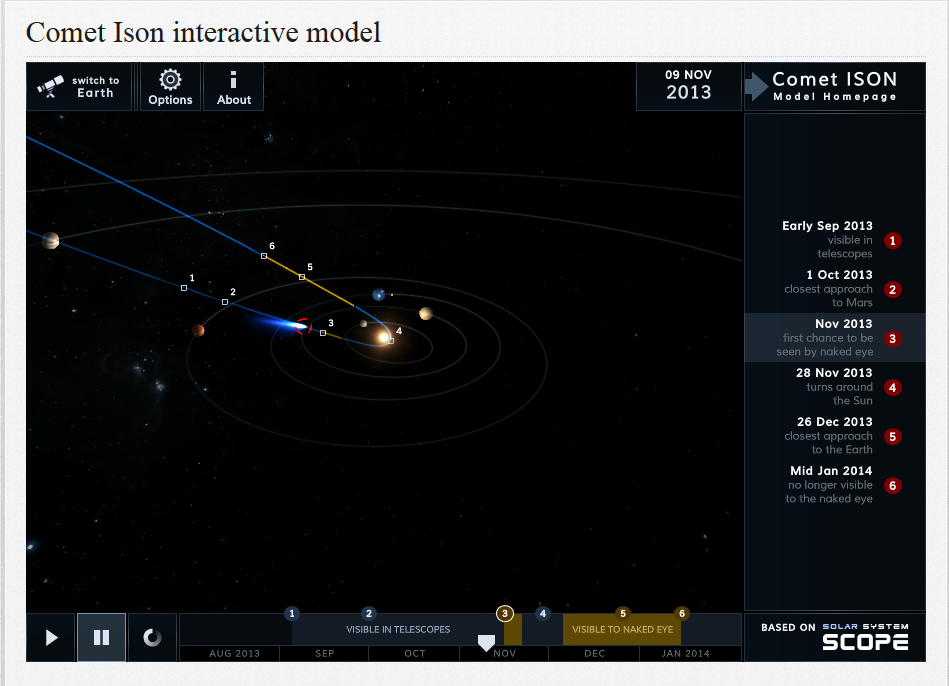949x686 pixels.
Task: Select the red badge 5 for 26 Dec 2013
Action: tap(891, 436)
